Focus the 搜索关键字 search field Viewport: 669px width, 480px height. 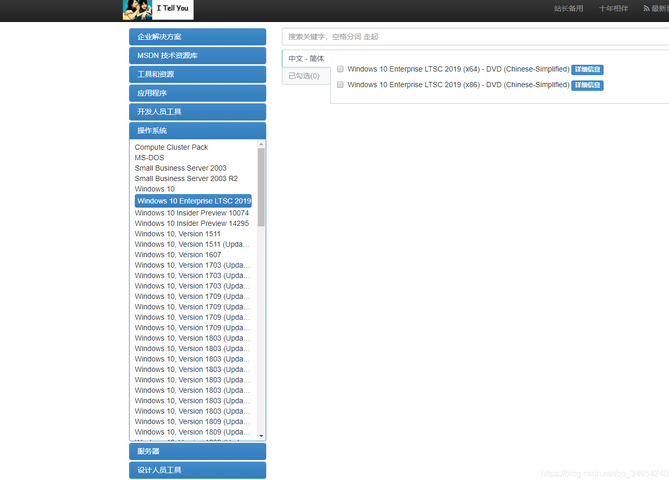(x=475, y=37)
